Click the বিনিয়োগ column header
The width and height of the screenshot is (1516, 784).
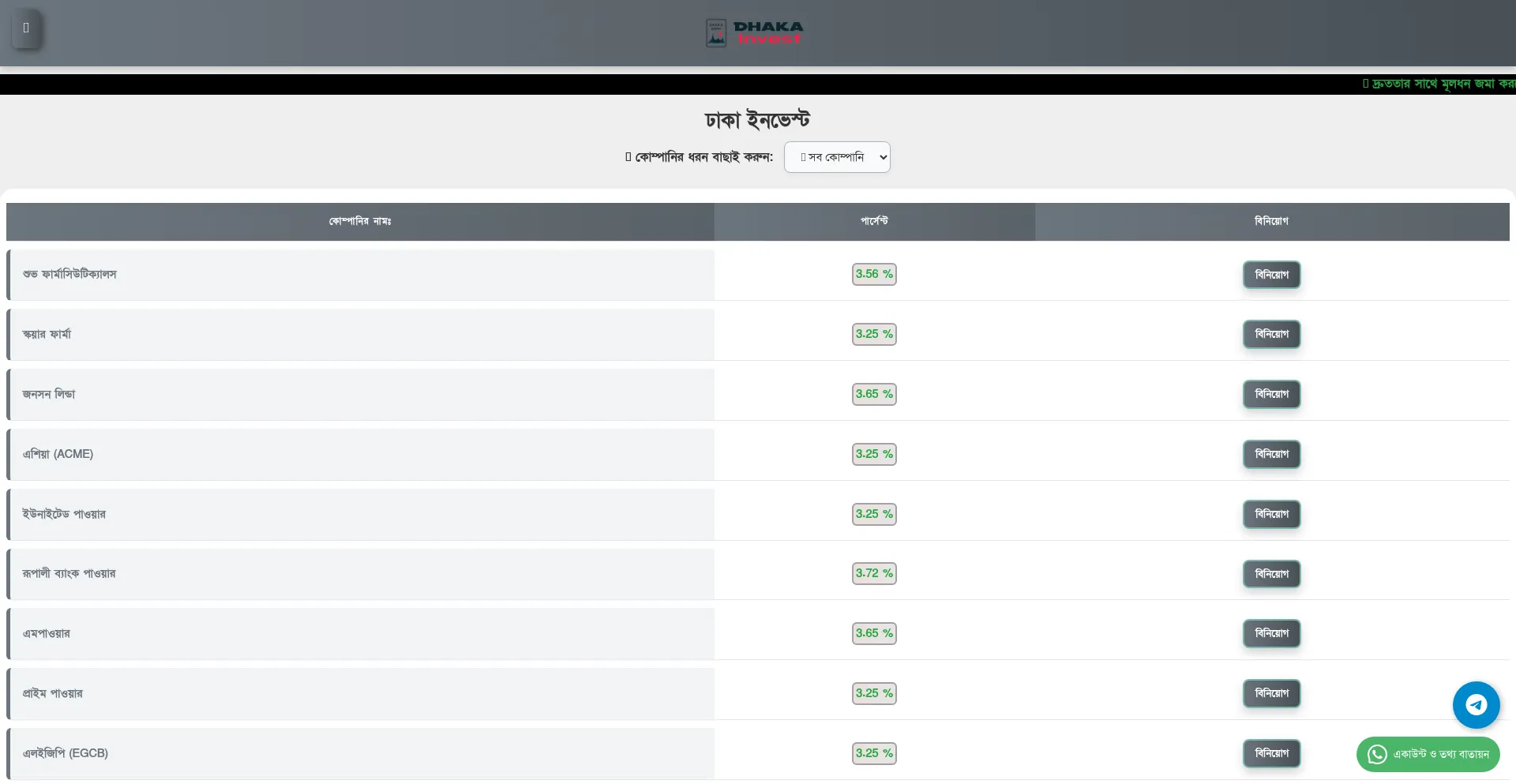[1271, 221]
